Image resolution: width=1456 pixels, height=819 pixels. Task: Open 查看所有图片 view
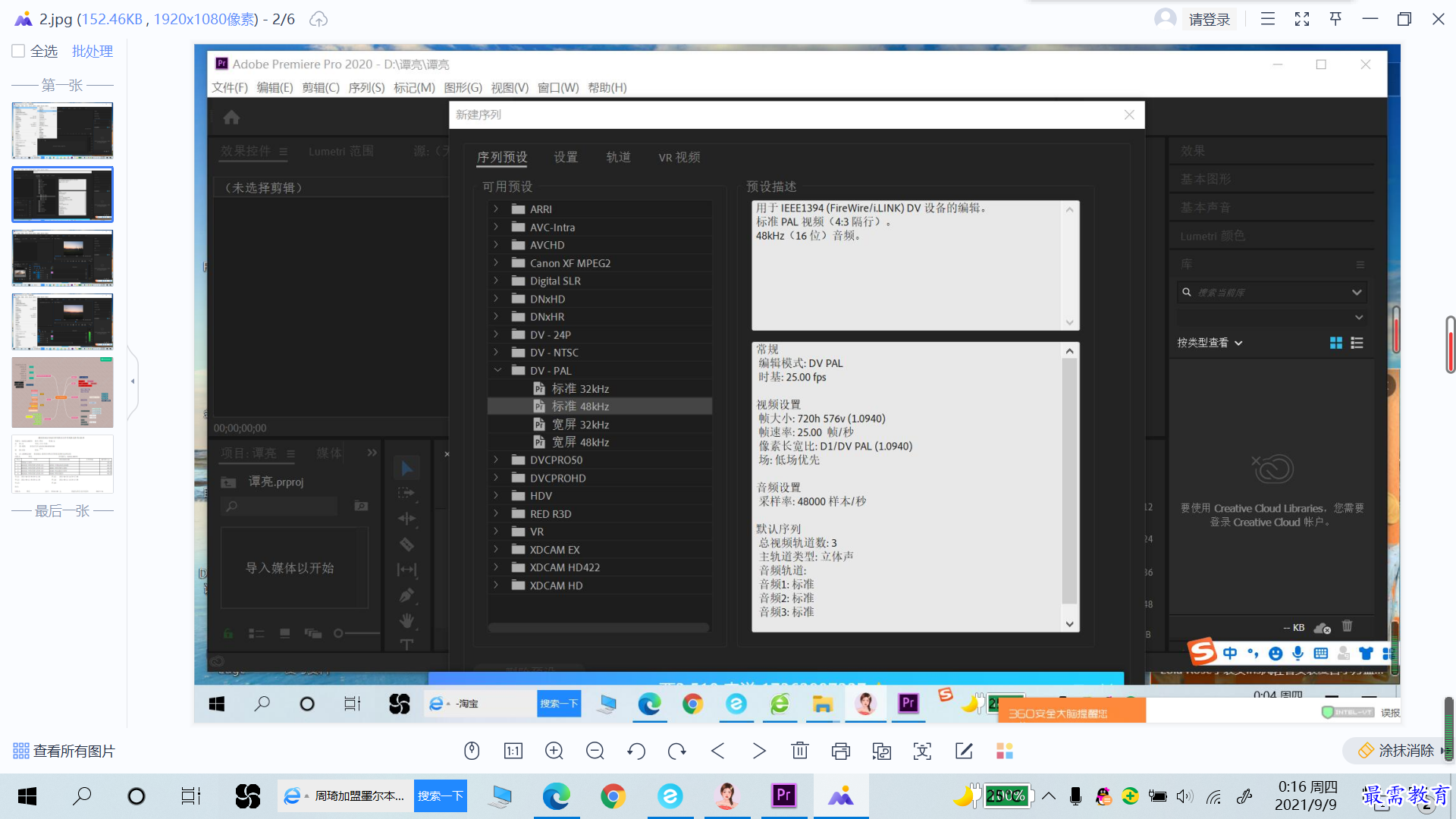pyautogui.click(x=64, y=751)
